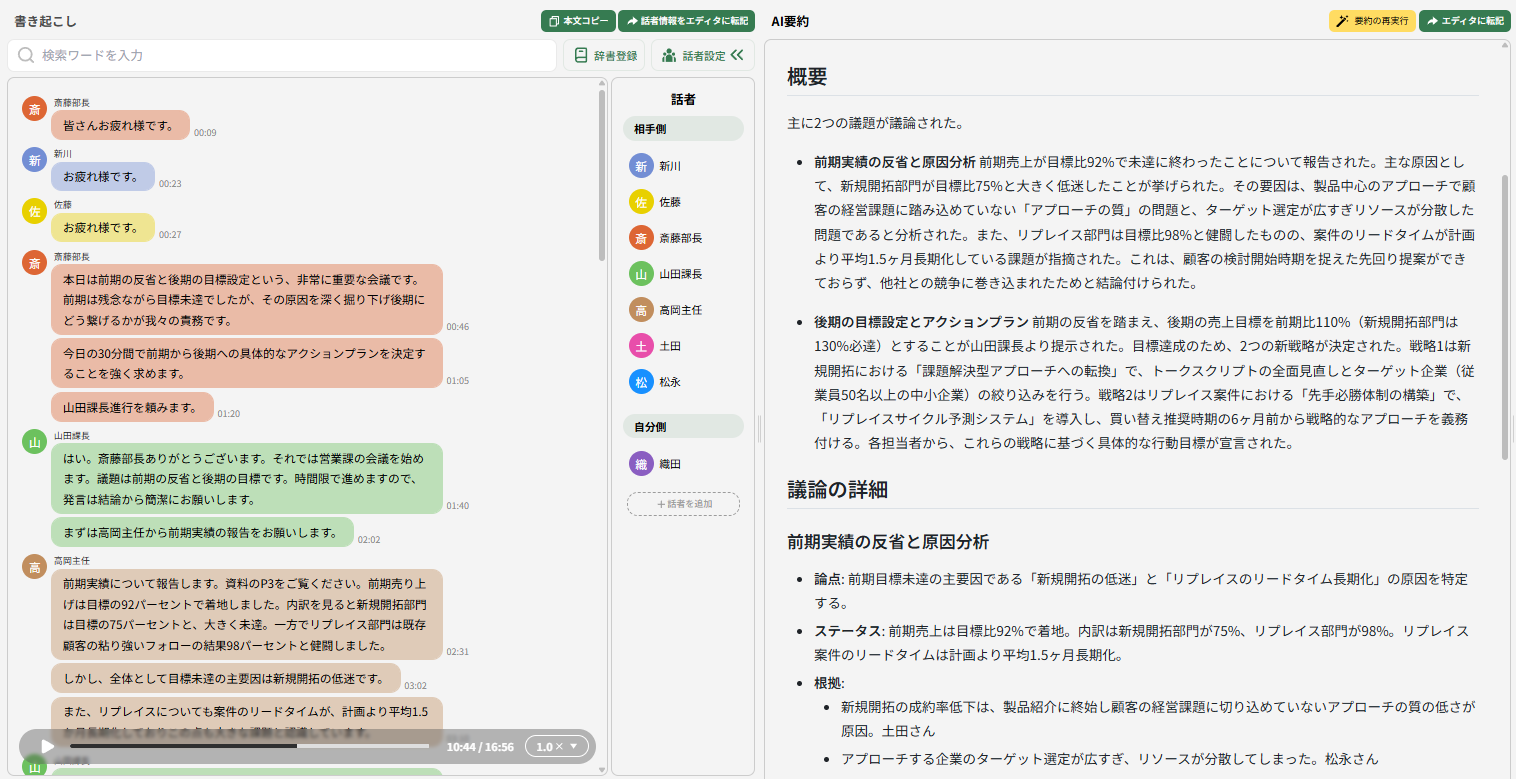Select speaker 新川 in speaker list
Image resolution: width=1516 pixels, height=779 pixels.
point(669,166)
